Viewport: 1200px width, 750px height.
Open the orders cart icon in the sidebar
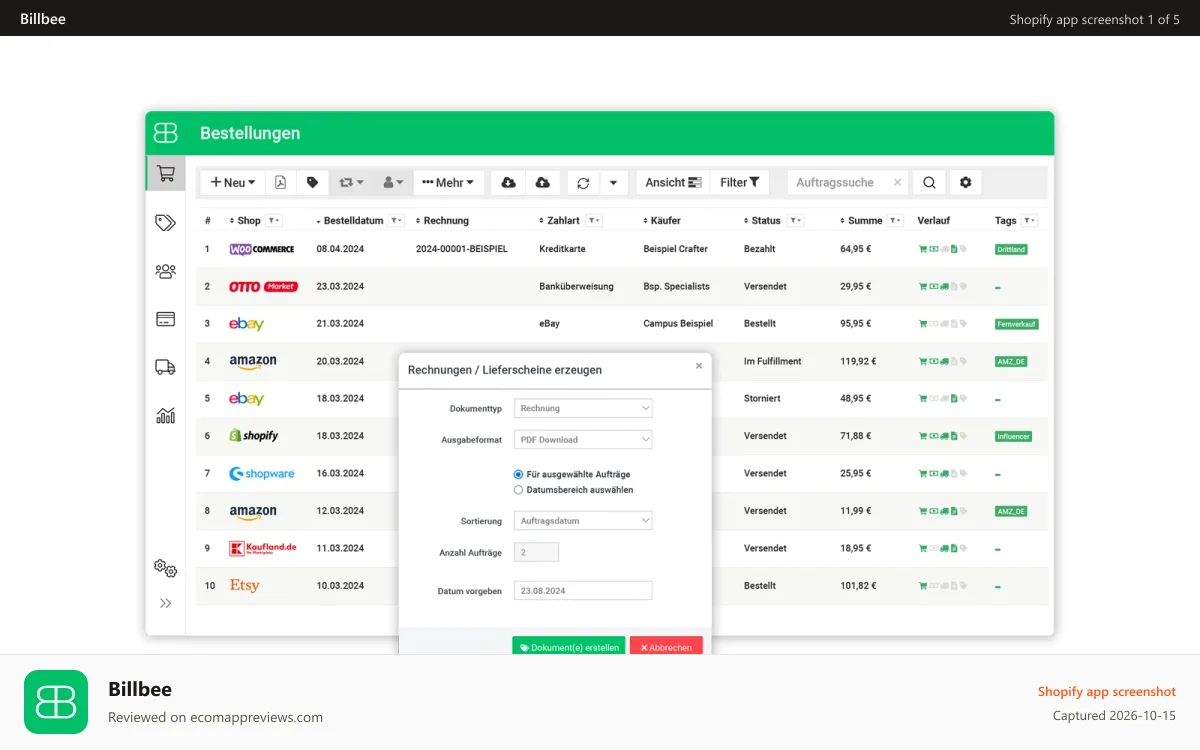[166, 173]
